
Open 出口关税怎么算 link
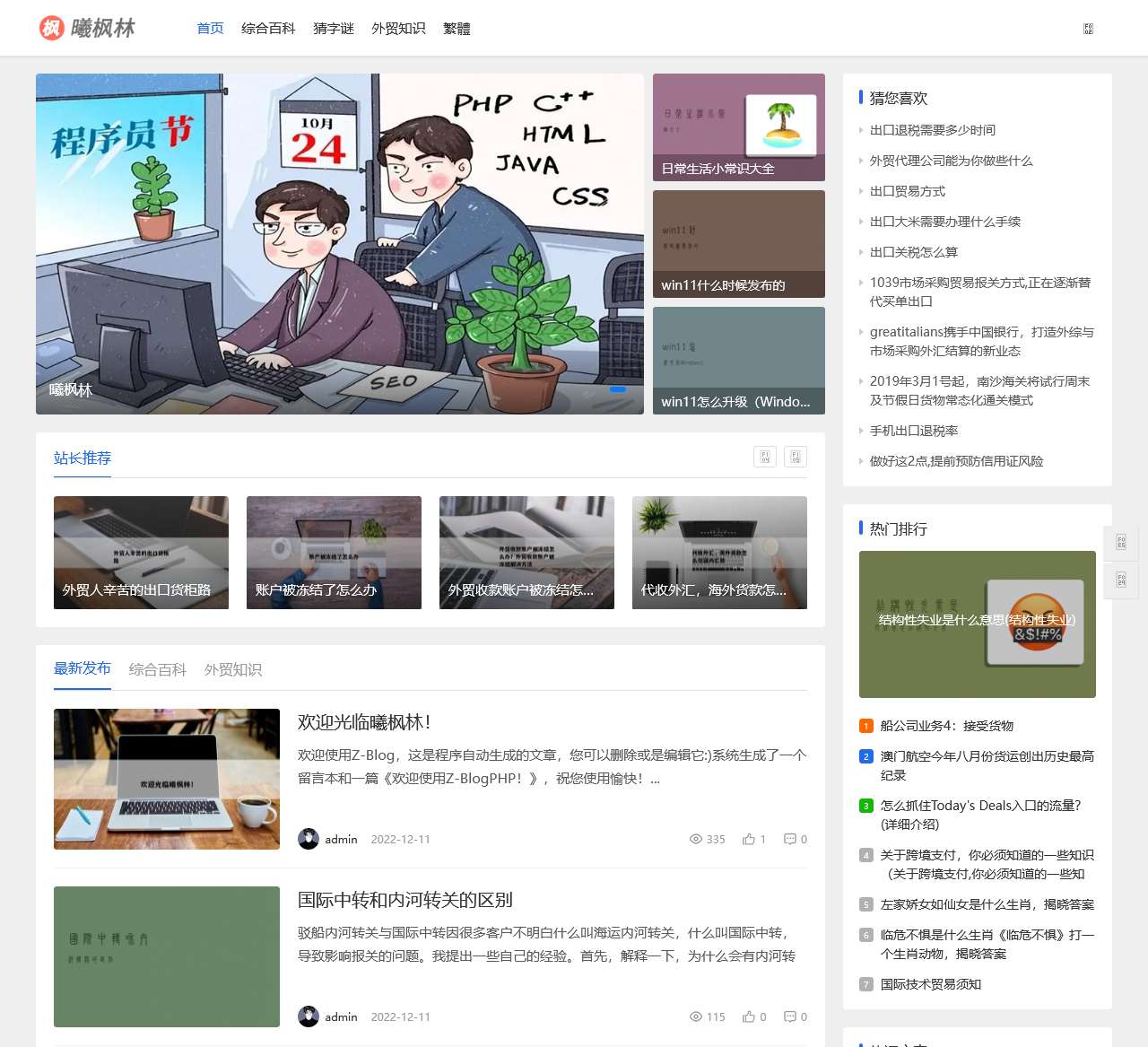click(914, 252)
